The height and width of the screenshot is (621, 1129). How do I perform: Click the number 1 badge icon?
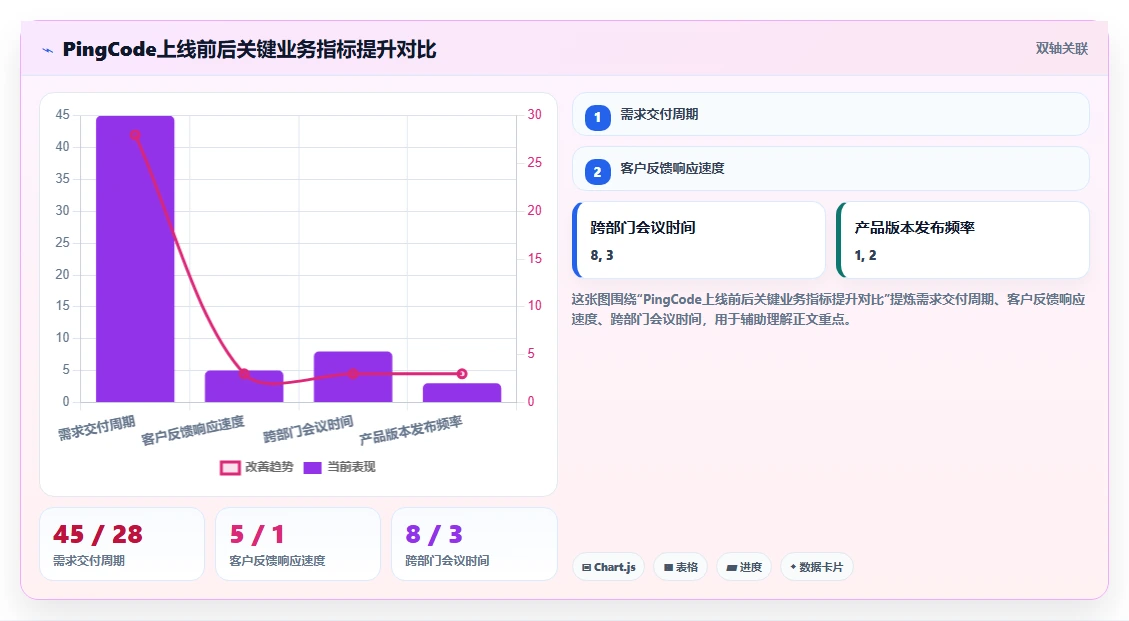598,117
